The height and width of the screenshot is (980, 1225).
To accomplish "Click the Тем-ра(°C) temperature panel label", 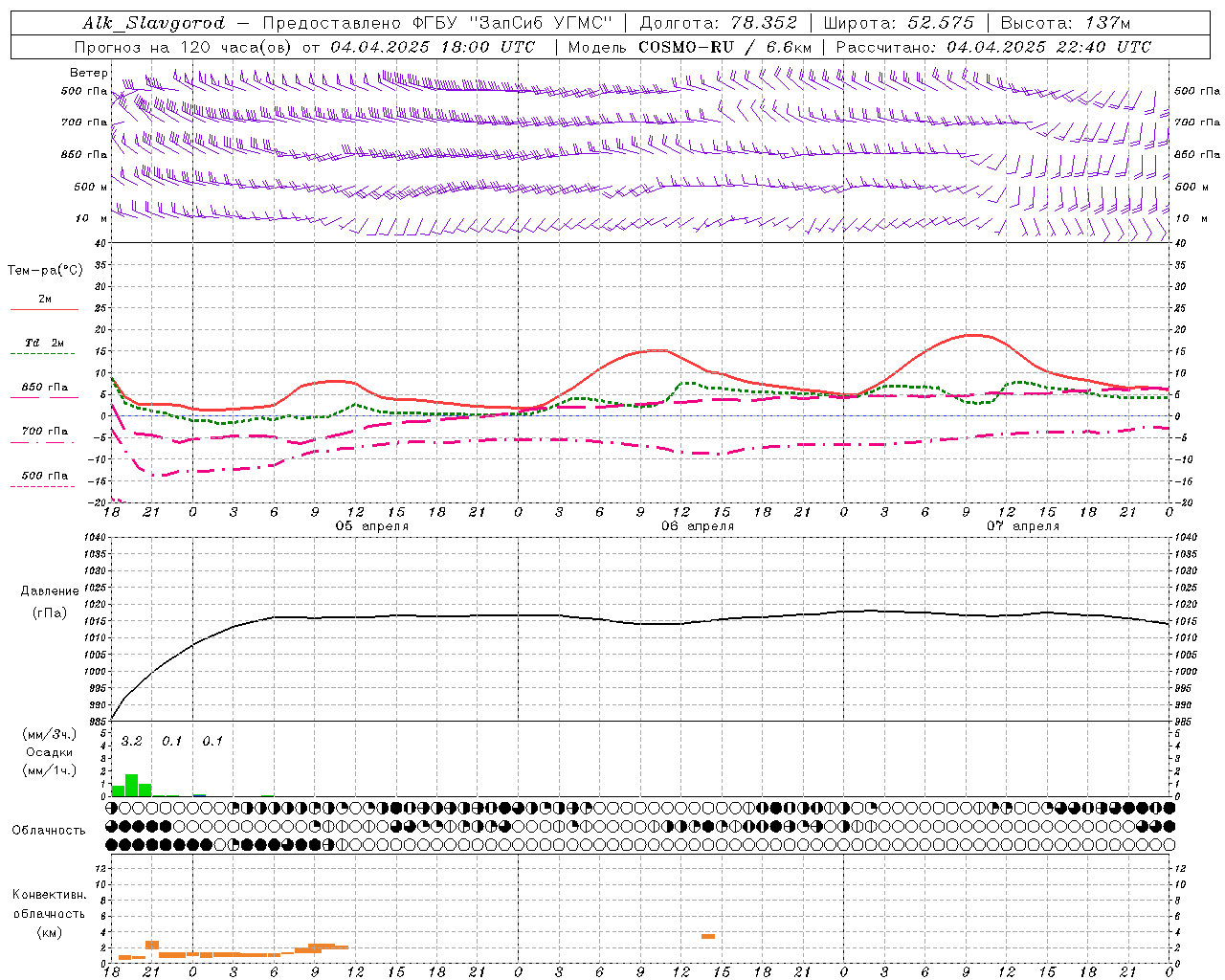I will pos(45,271).
